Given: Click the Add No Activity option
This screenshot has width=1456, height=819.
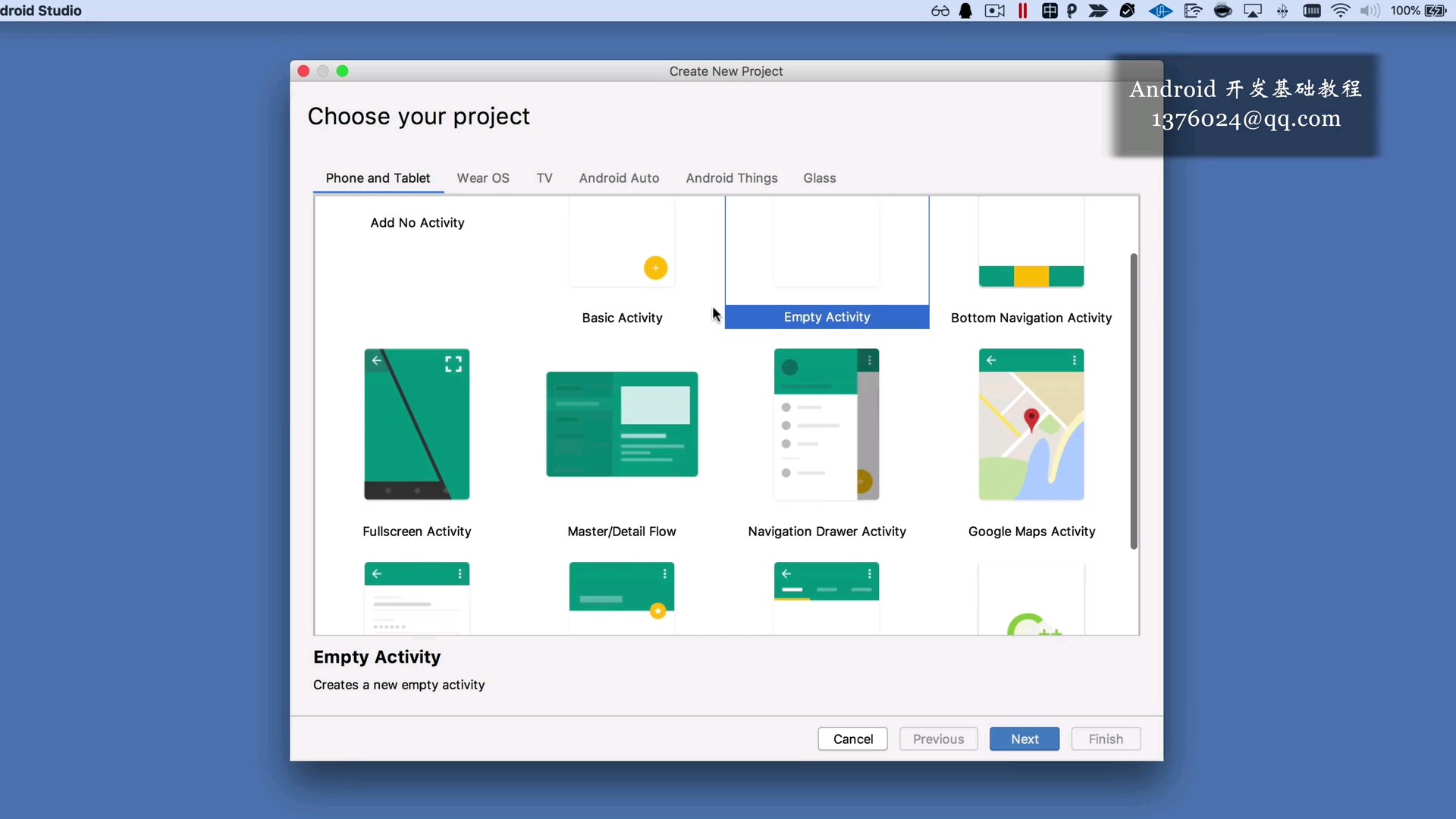Looking at the screenshot, I should 417,223.
